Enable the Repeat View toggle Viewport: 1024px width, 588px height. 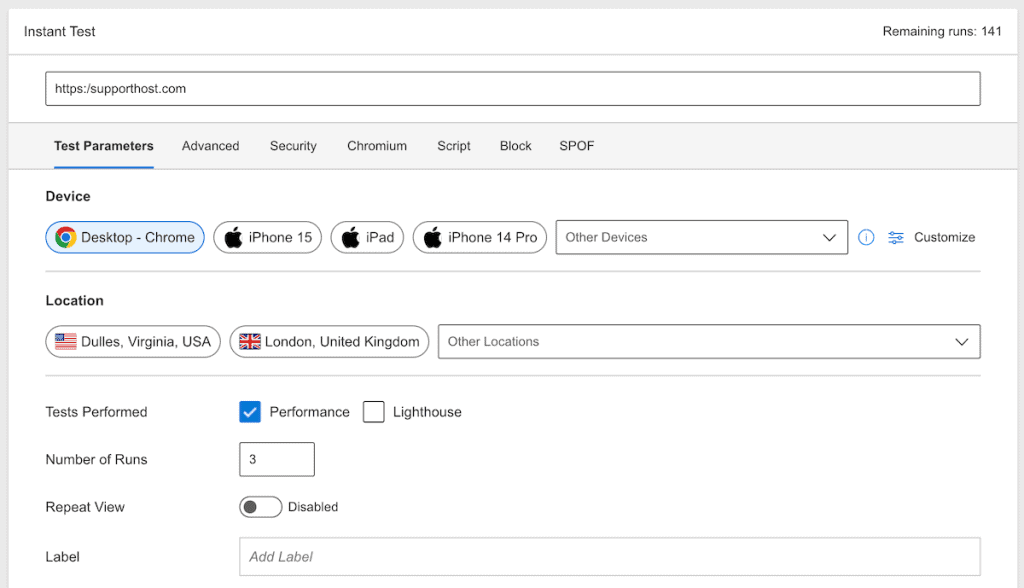coord(260,507)
